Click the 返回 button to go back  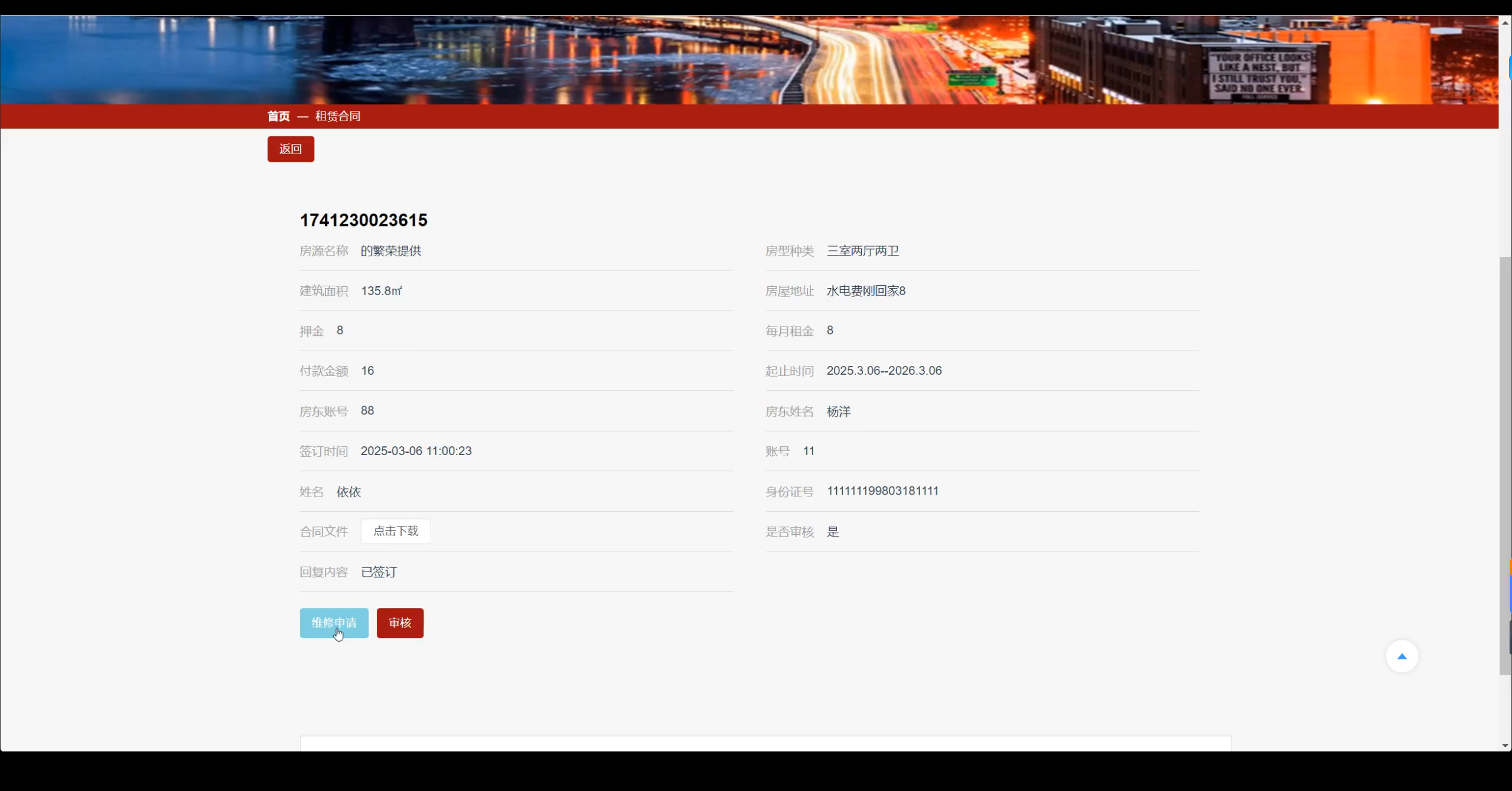pyautogui.click(x=290, y=149)
